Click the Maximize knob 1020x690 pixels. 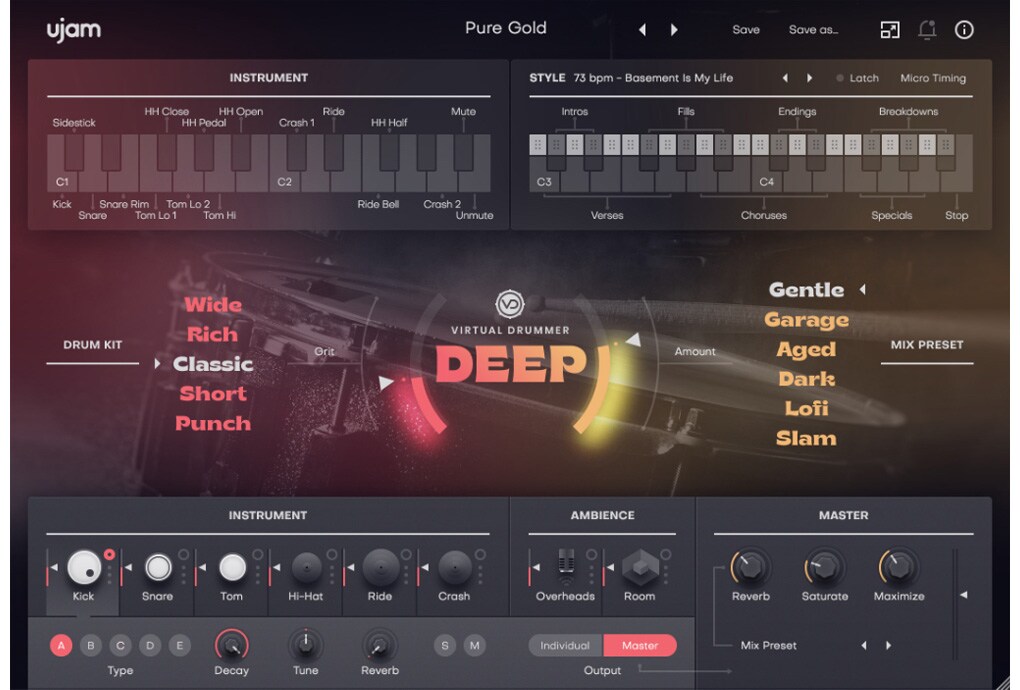[x=898, y=566]
